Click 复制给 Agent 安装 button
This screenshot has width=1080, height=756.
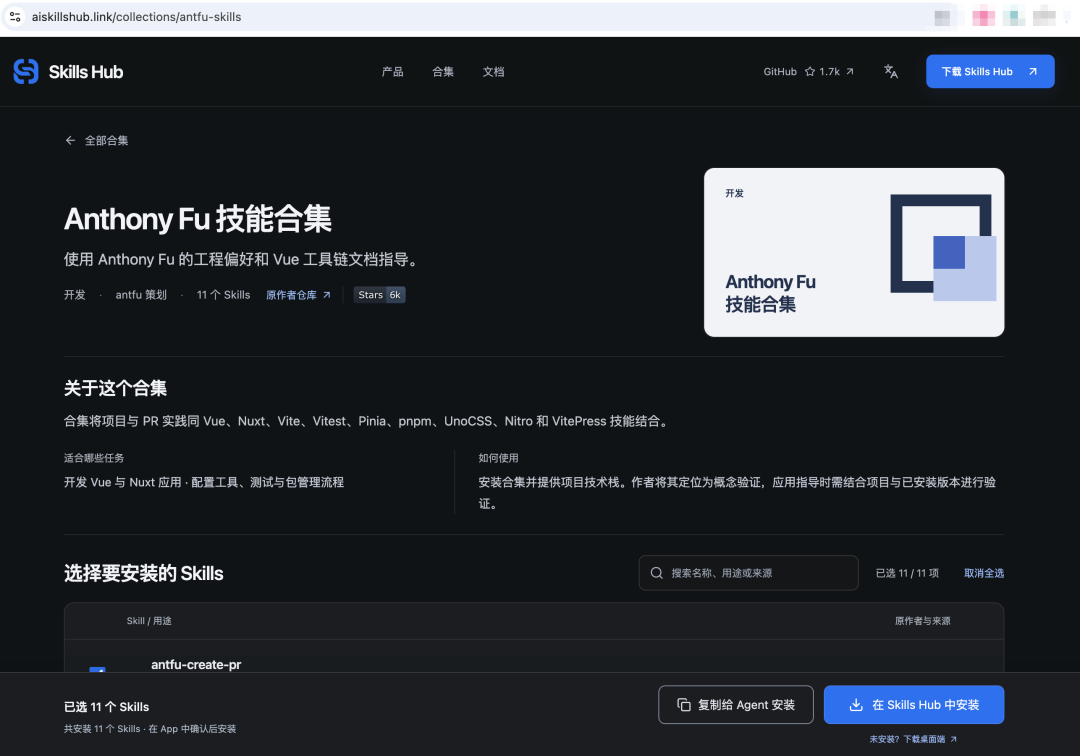click(736, 704)
